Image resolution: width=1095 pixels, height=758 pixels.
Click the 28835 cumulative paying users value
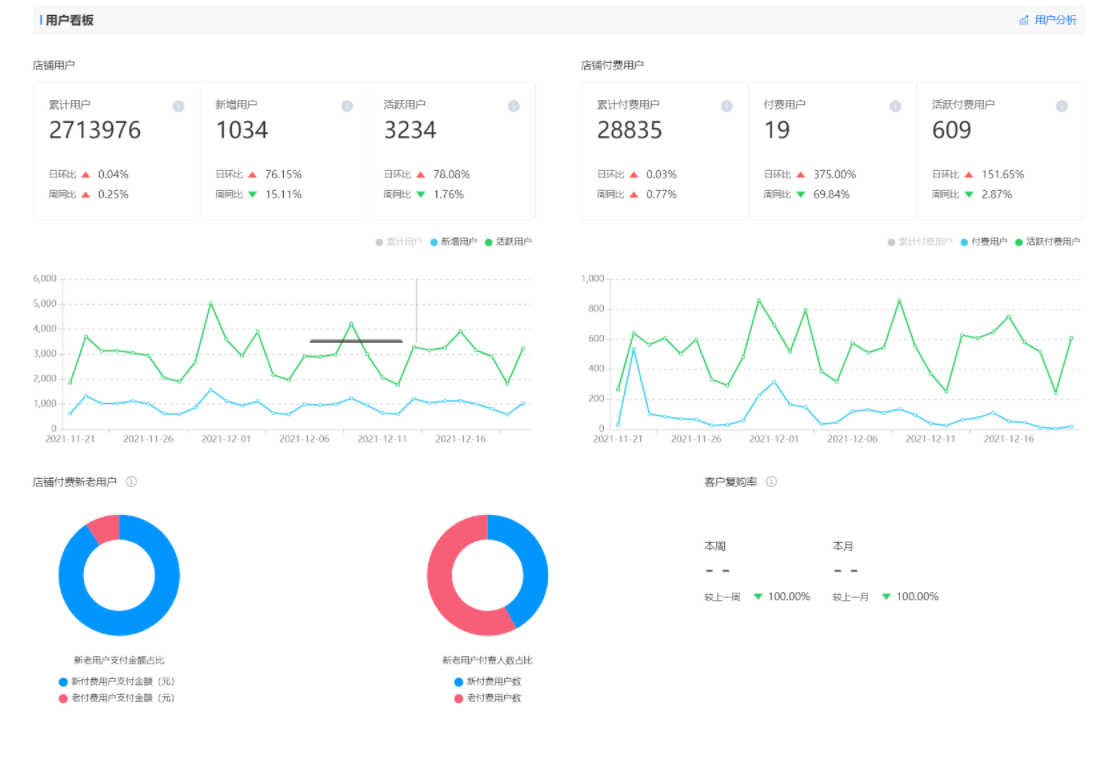pyautogui.click(x=629, y=130)
